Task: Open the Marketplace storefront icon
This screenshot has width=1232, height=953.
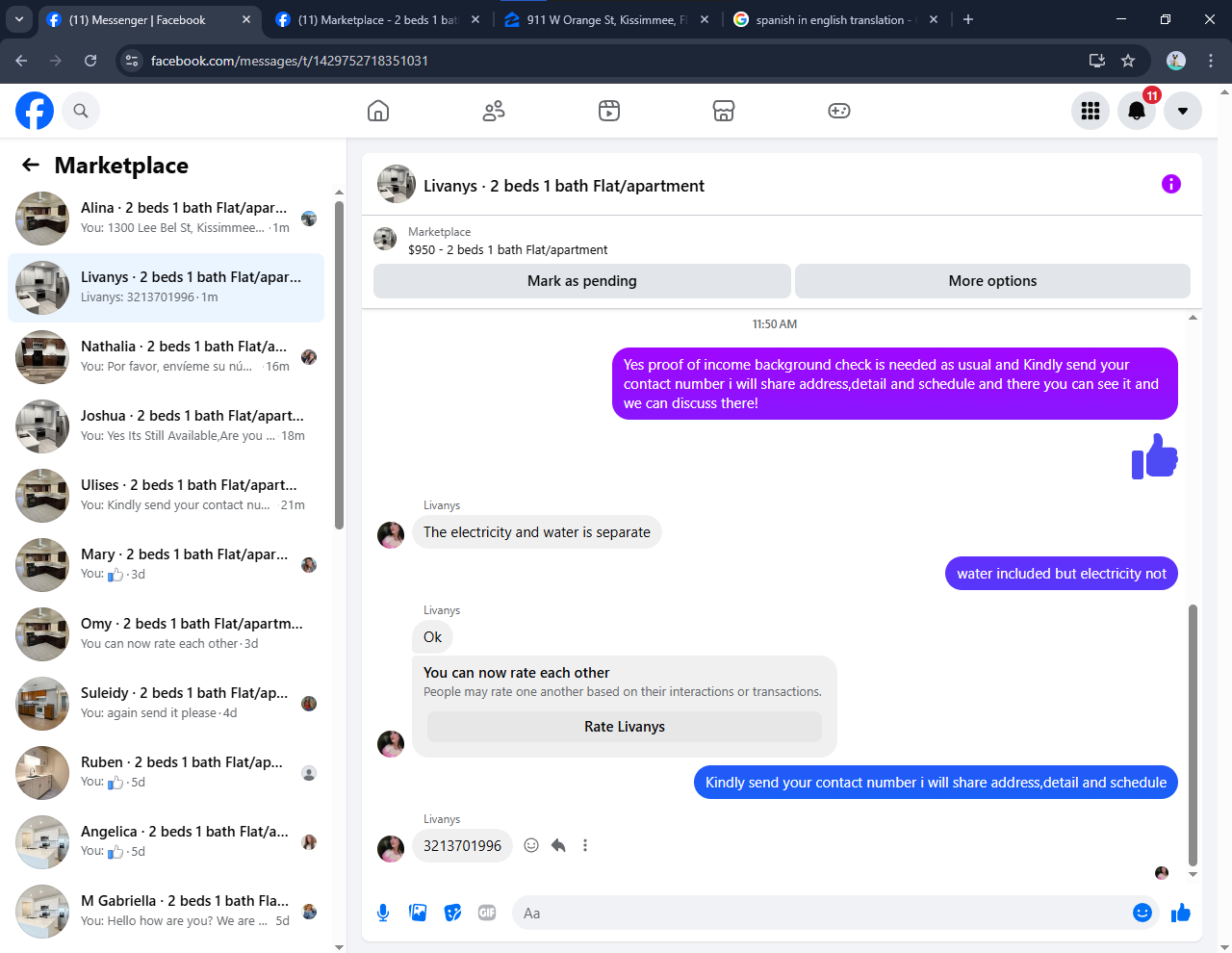Action: [724, 111]
